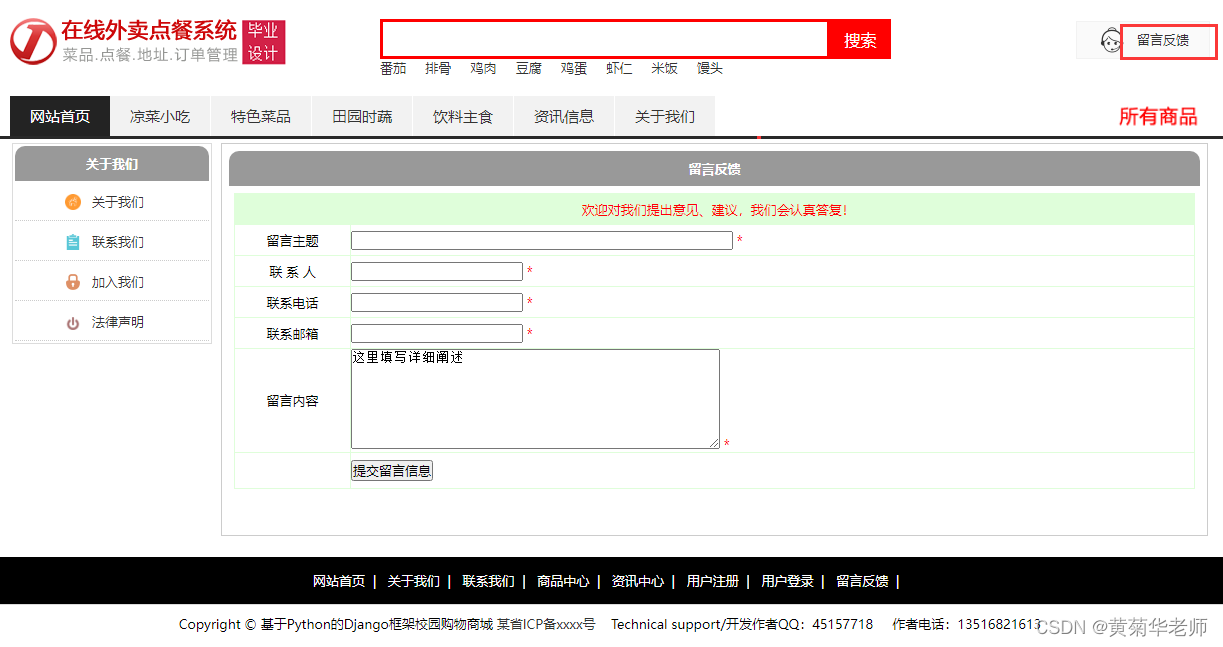Open 联系我们 in left sidebar list
This screenshot has width=1223, height=647.
[118, 242]
